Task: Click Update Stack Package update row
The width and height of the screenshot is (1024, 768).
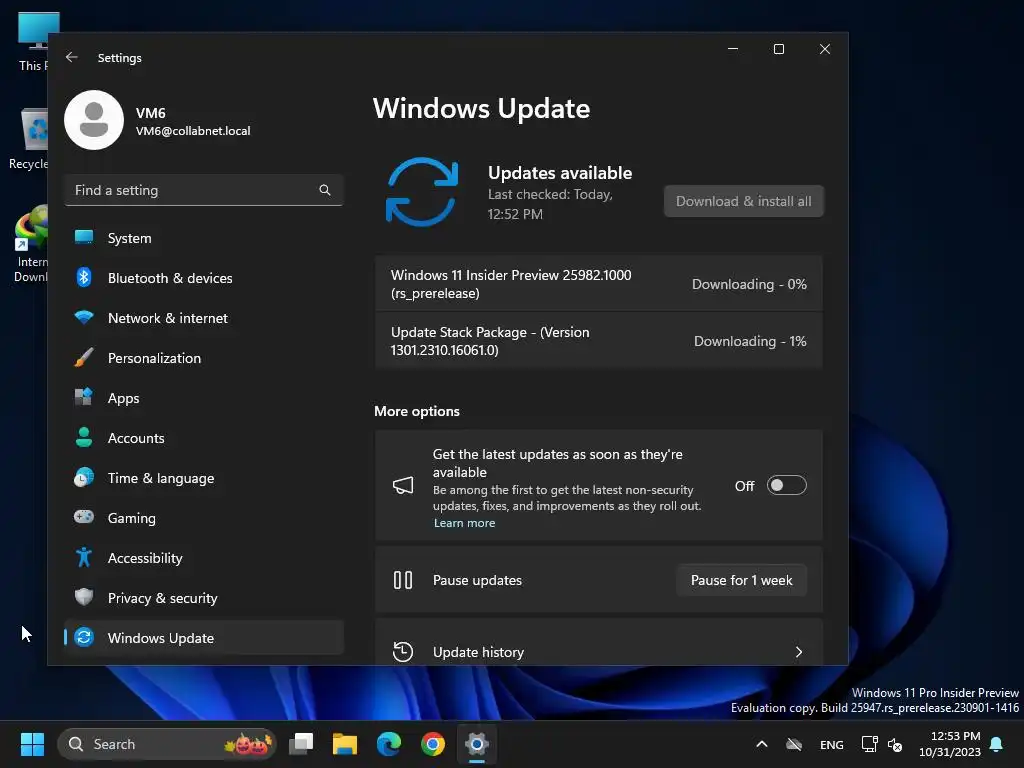Action: click(x=598, y=341)
